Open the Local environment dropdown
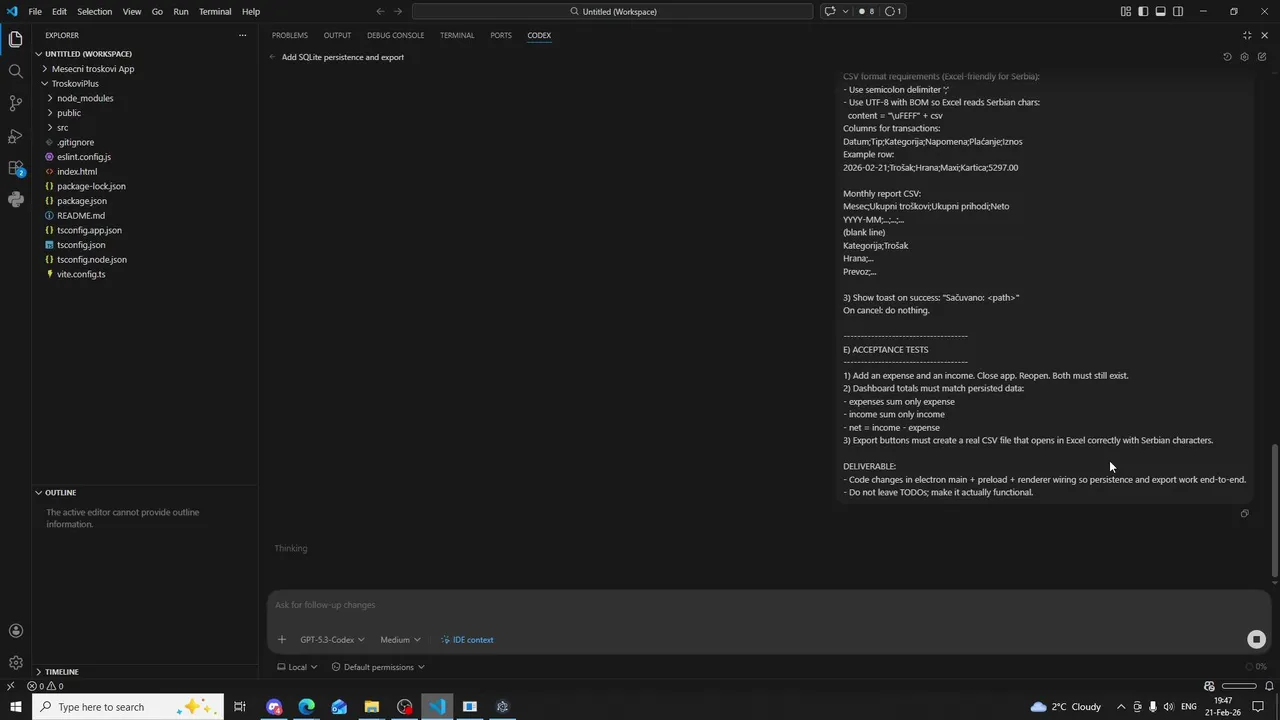The image size is (1280, 720). pyautogui.click(x=297, y=667)
